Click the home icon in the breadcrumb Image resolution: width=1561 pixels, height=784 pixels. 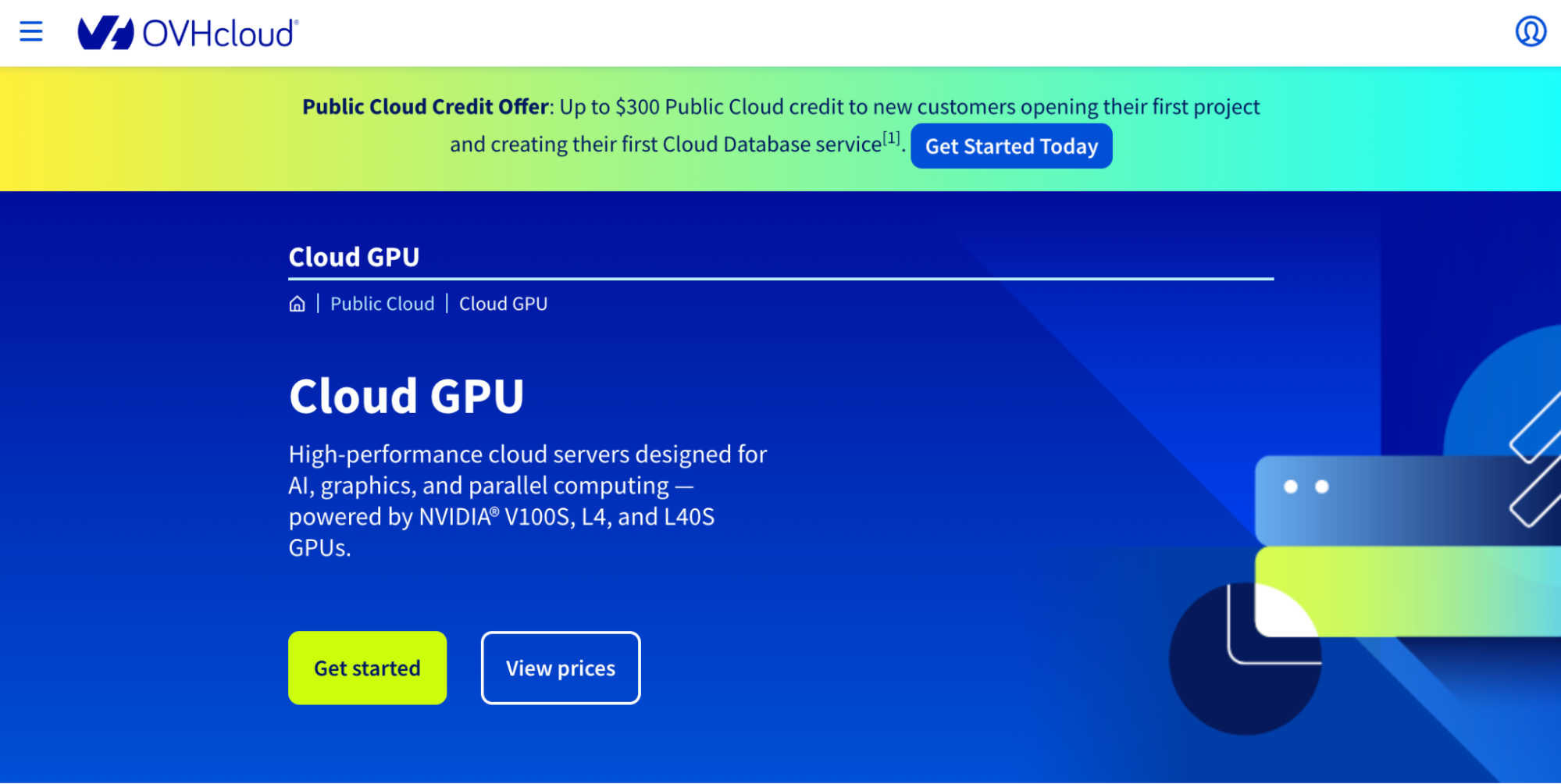point(297,304)
